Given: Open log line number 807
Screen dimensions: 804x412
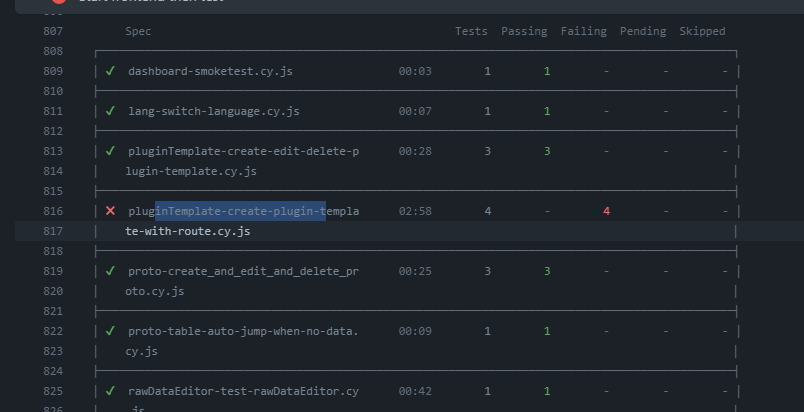Looking at the screenshot, I should coord(53,31).
